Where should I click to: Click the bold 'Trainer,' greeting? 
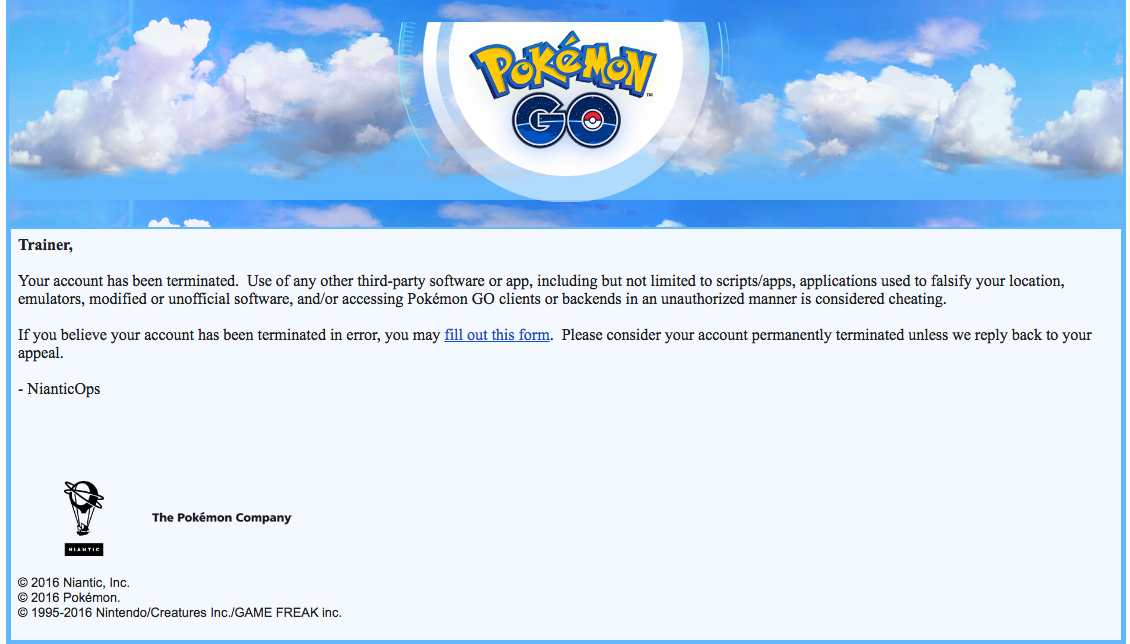[46, 244]
